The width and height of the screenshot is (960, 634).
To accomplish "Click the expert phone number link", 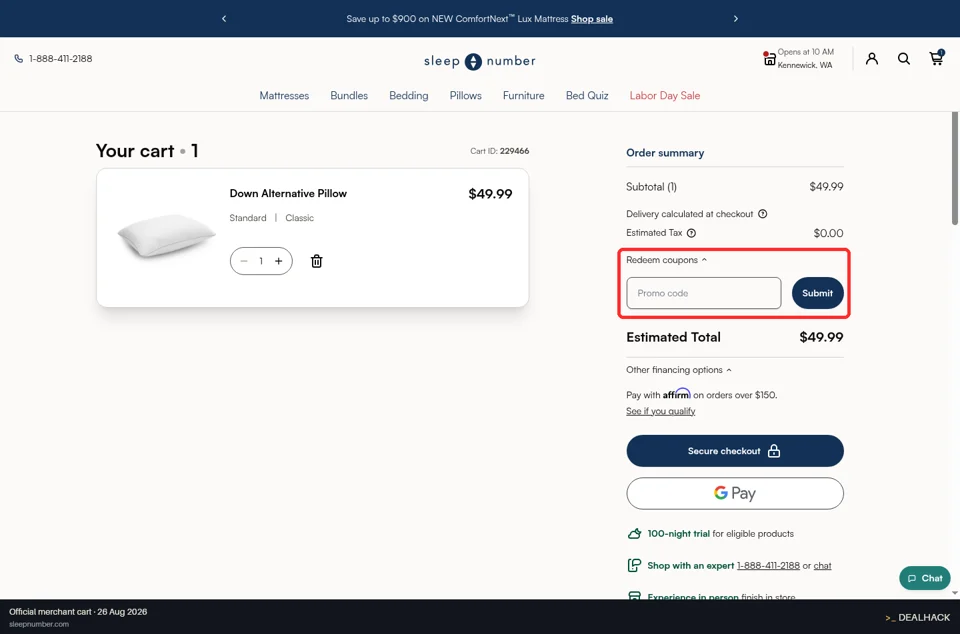I will 768,565.
